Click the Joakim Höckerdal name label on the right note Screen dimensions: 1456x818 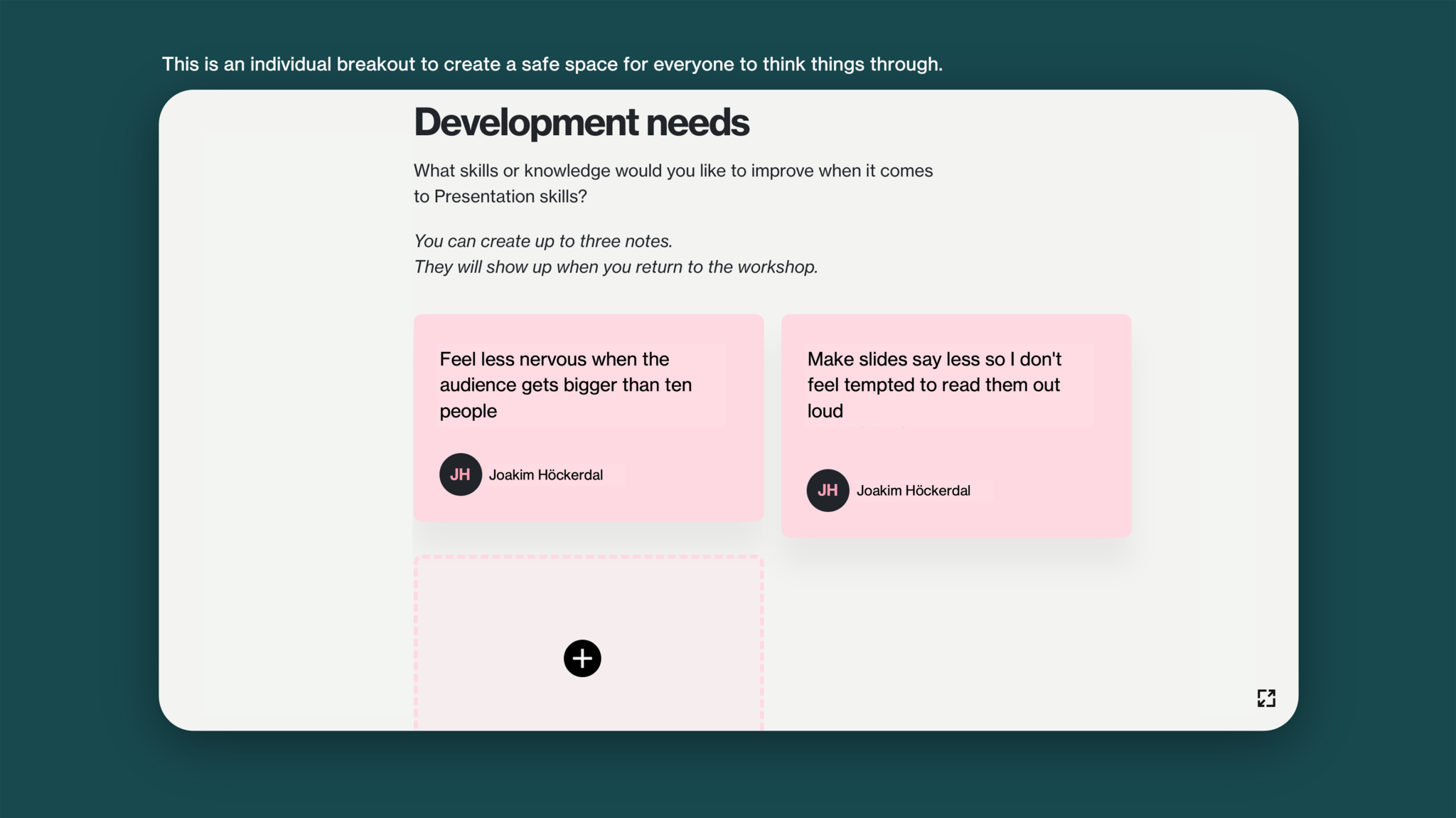[x=914, y=490]
